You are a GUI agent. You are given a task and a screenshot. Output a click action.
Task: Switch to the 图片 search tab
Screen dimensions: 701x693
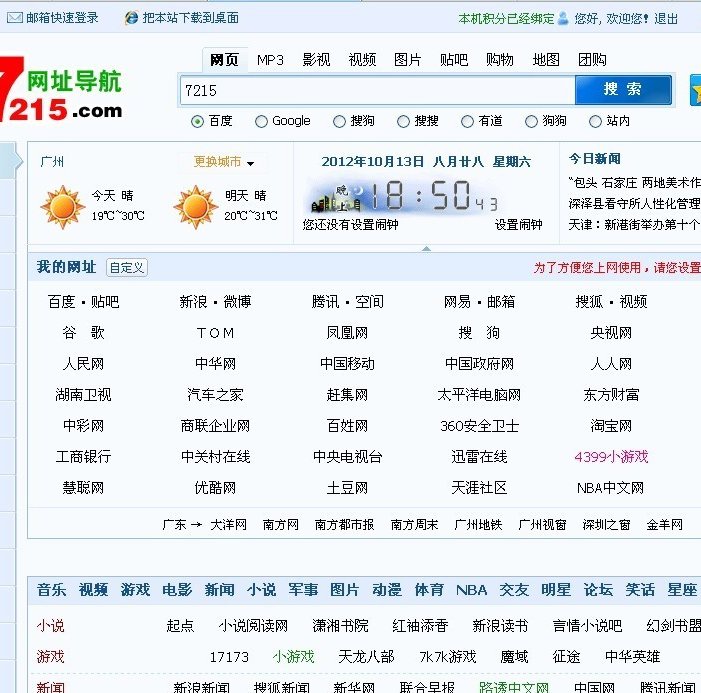click(408, 59)
